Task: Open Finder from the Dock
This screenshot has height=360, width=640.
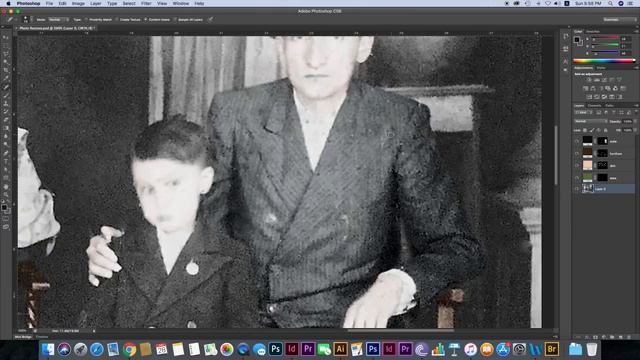Action: pyautogui.click(x=48, y=349)
